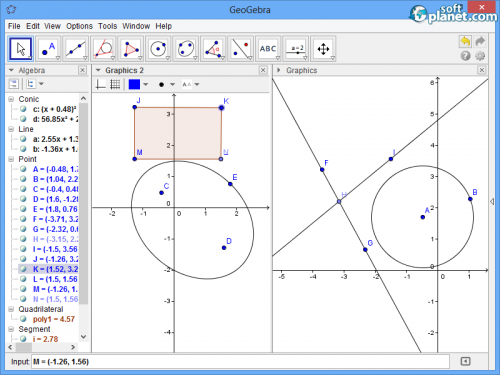
Task: Click the Algebra vertical scrollbar down arrow
Action: [84, 337]
